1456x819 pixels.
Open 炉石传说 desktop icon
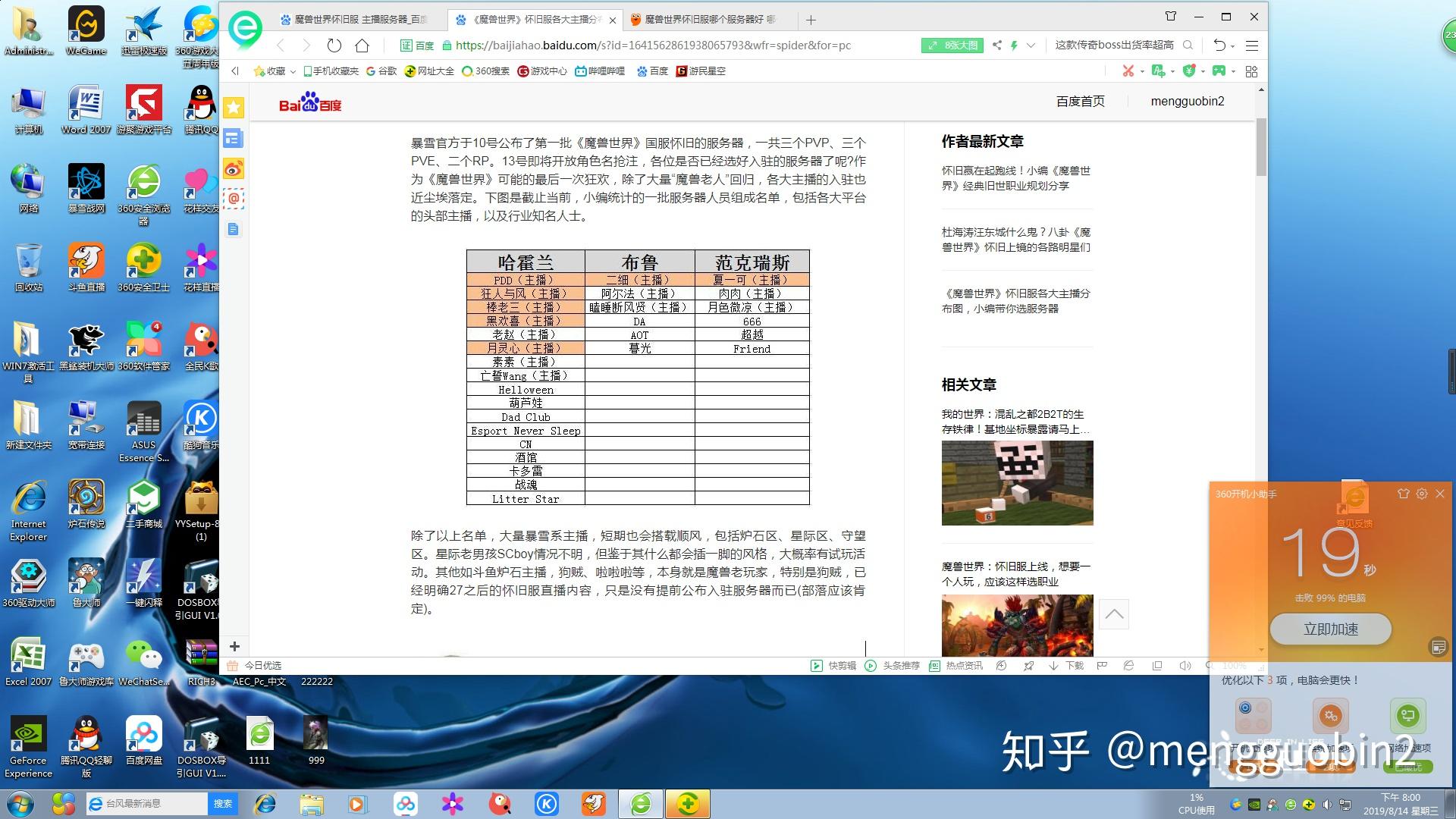tap(86, 504)
